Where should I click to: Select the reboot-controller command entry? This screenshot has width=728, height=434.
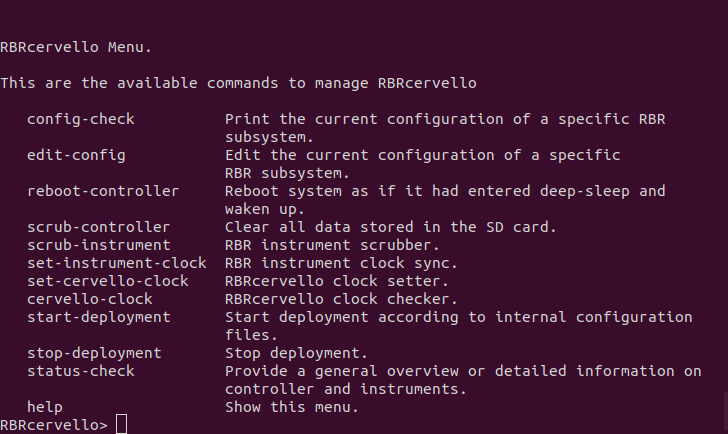click(103, 191)
